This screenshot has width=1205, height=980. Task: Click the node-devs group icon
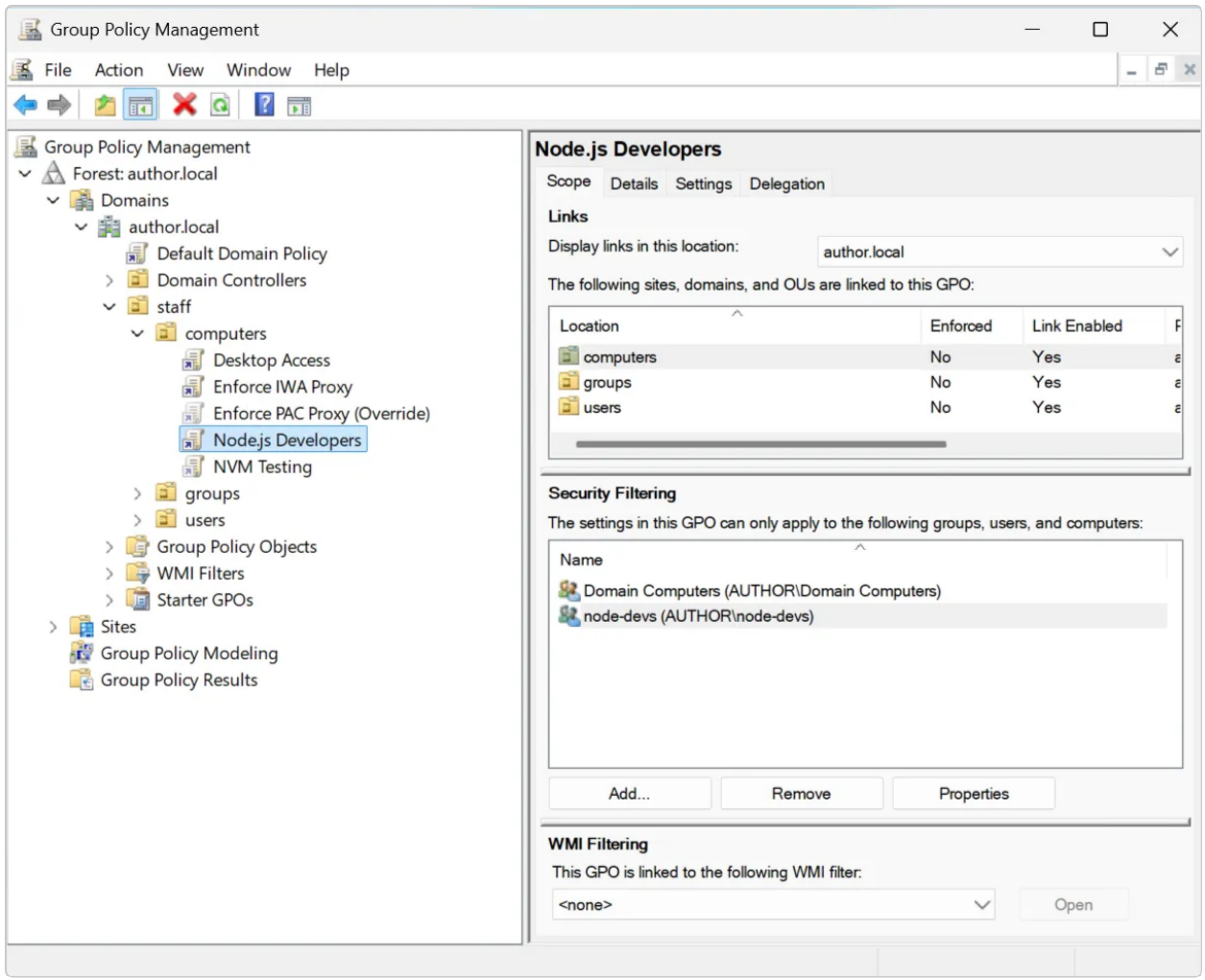click(x=569, y=615)
